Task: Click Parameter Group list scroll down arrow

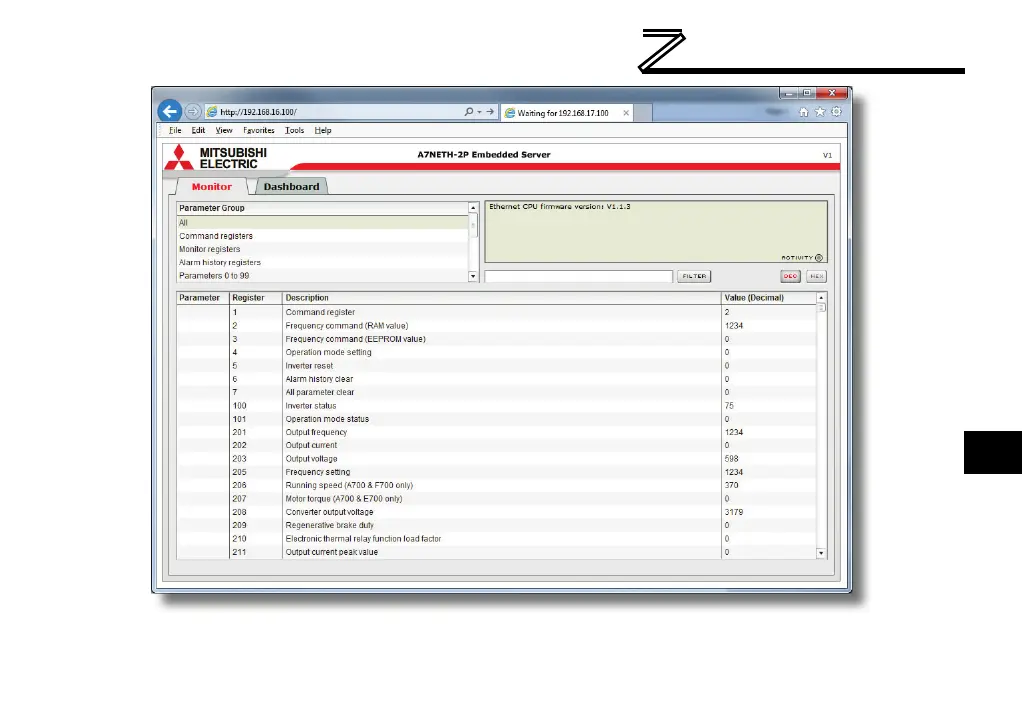Action: click(473, 276)
